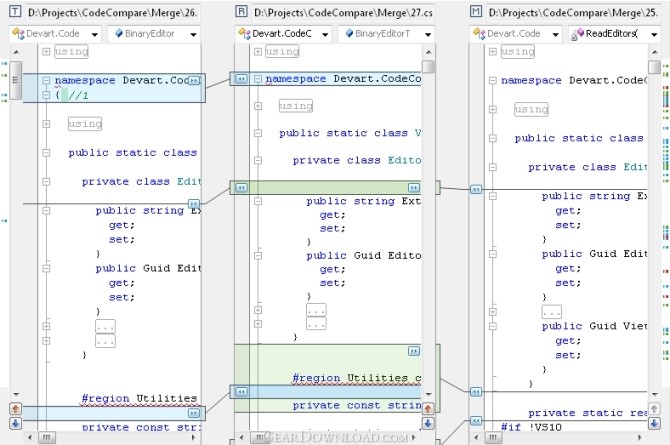This screenshot has width=670, height=445.
Task: Click copy-left arrow beside middle namespace line
Action: pos(241,79)
